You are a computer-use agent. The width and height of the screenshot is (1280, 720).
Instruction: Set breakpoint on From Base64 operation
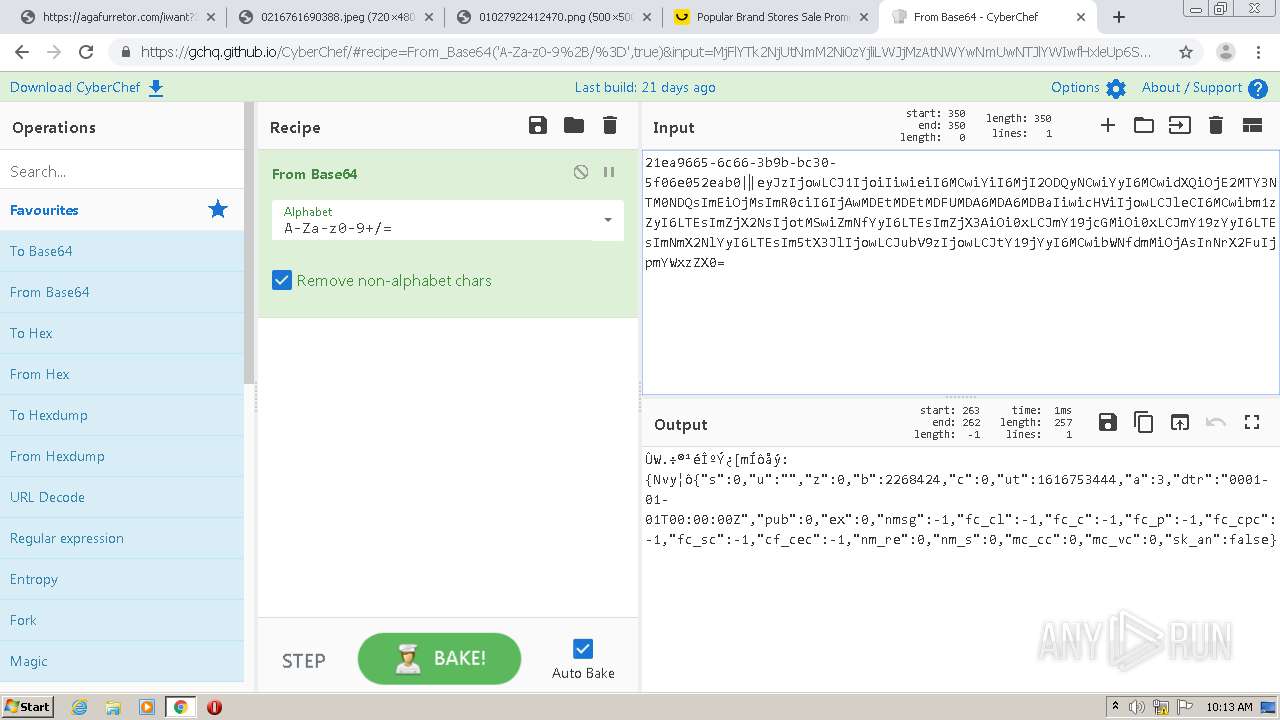(609, 172)
